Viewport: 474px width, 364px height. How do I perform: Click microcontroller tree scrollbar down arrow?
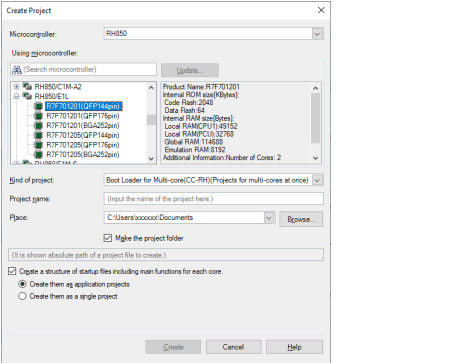click(151, 159)
